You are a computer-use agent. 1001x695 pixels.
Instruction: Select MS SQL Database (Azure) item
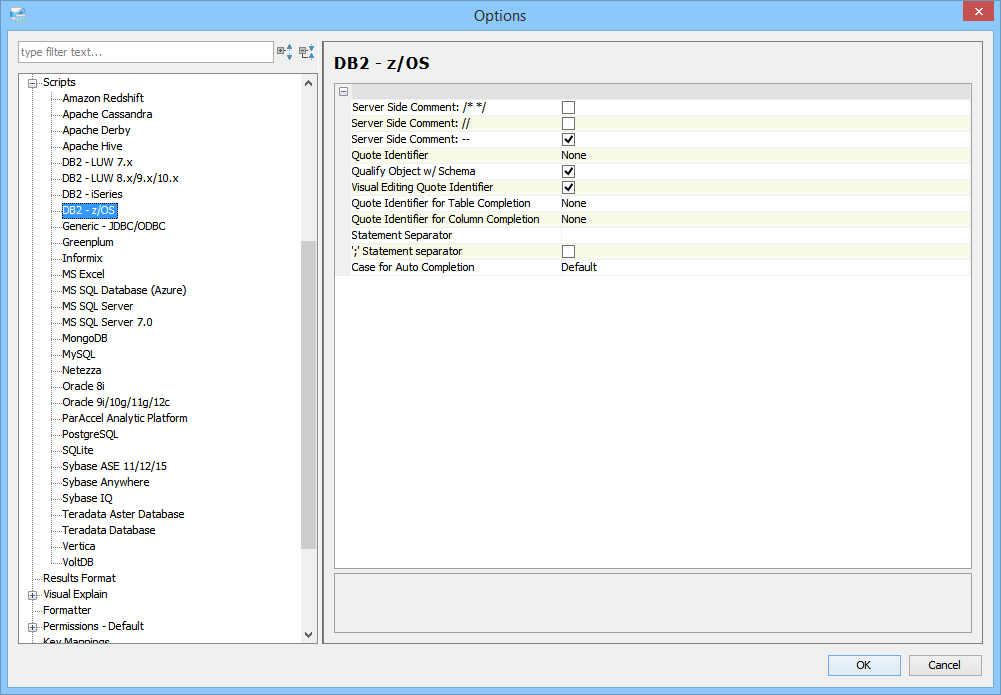pos(124,290)
